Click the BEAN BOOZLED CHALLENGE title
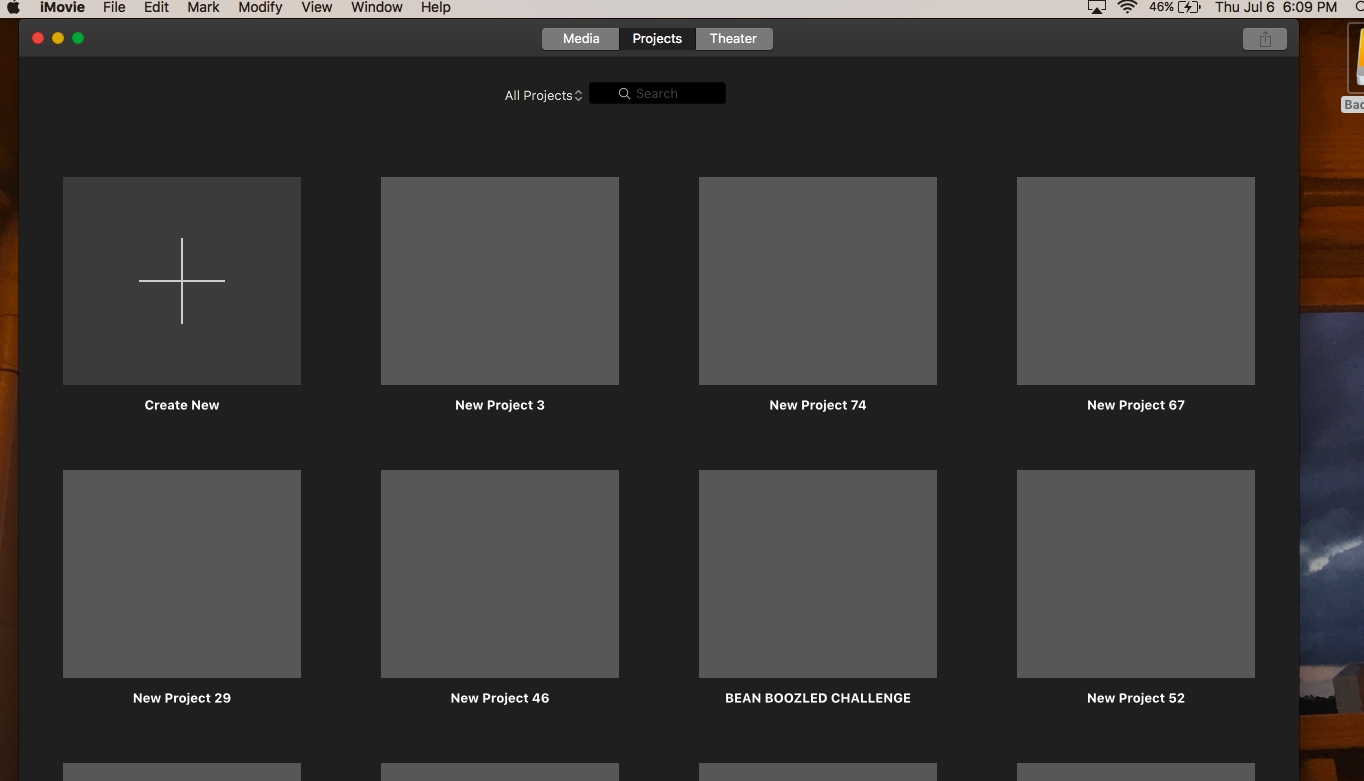 [x=818, y=698]
